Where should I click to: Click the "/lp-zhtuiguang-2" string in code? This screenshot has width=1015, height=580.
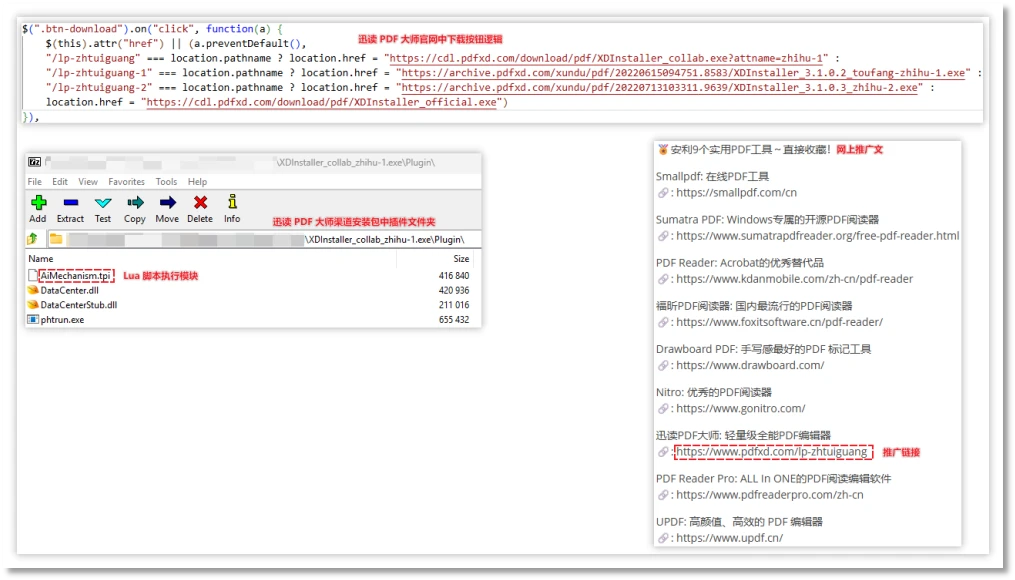click(x=98, y=87)
